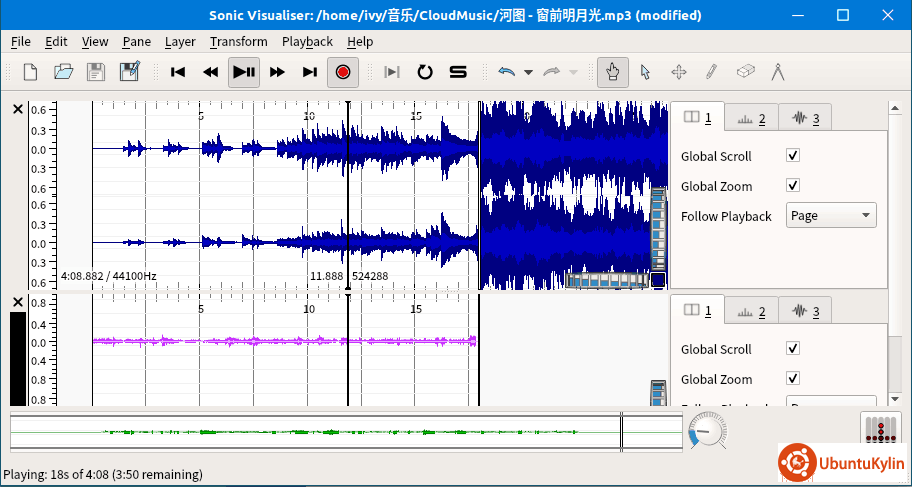The image size is (912, 487).
Task: Adjust the playback volume dial
Action: (x=707, y=431)
